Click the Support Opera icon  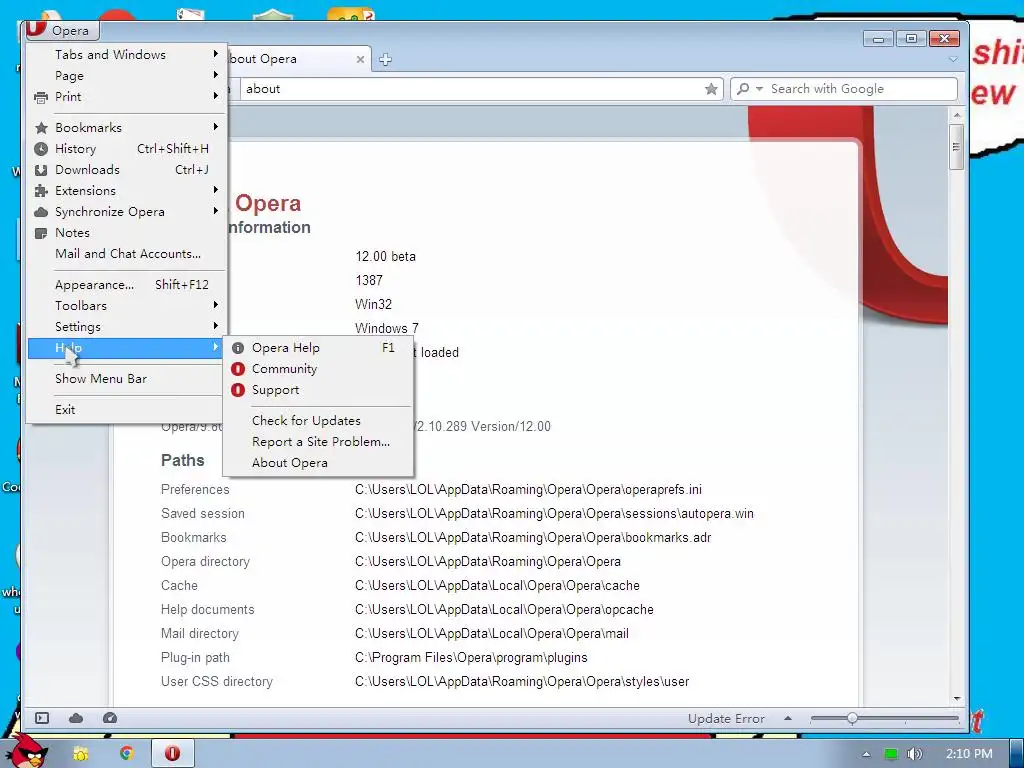point(238,390)
